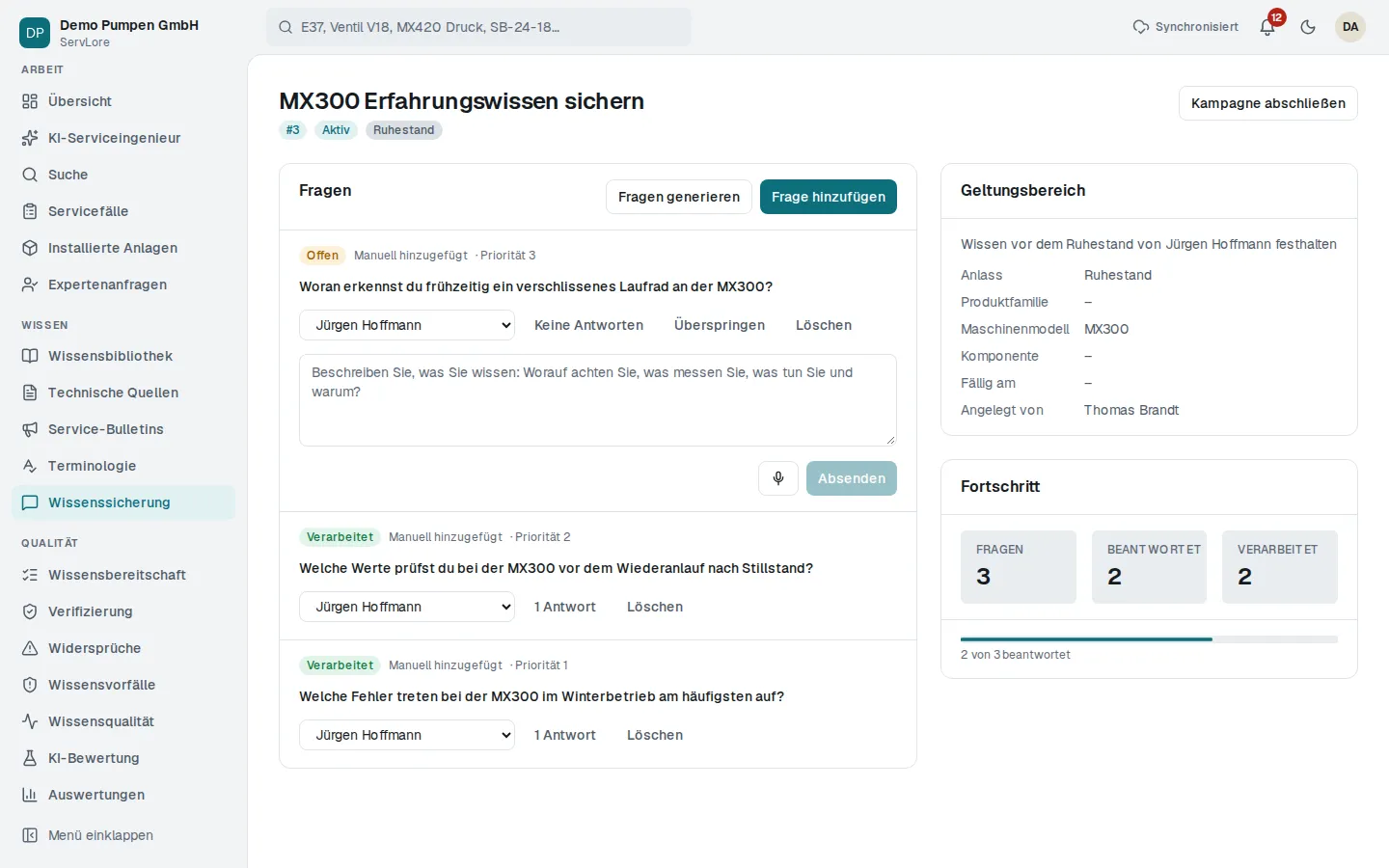Open Expertenanfragen person icon
This screenshot has height=868, width=1389.
[30, 285]
